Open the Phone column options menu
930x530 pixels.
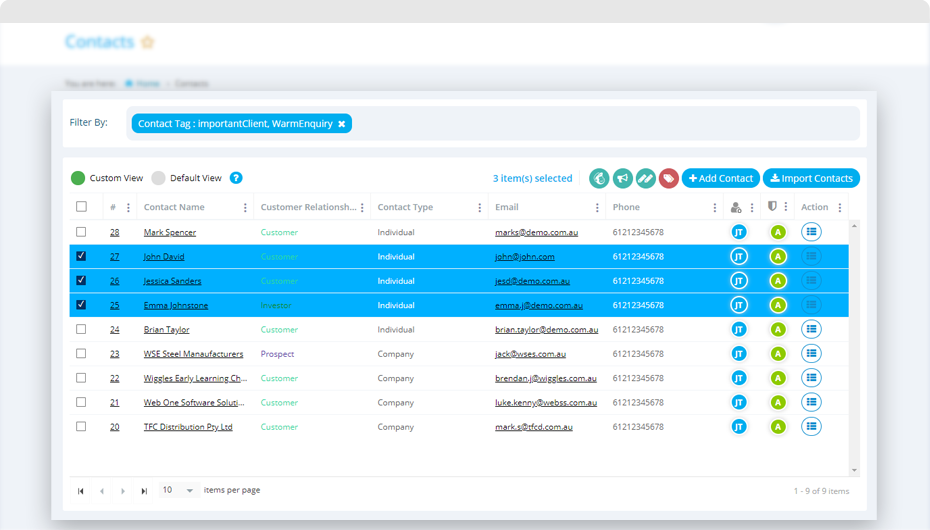[715, 207]
